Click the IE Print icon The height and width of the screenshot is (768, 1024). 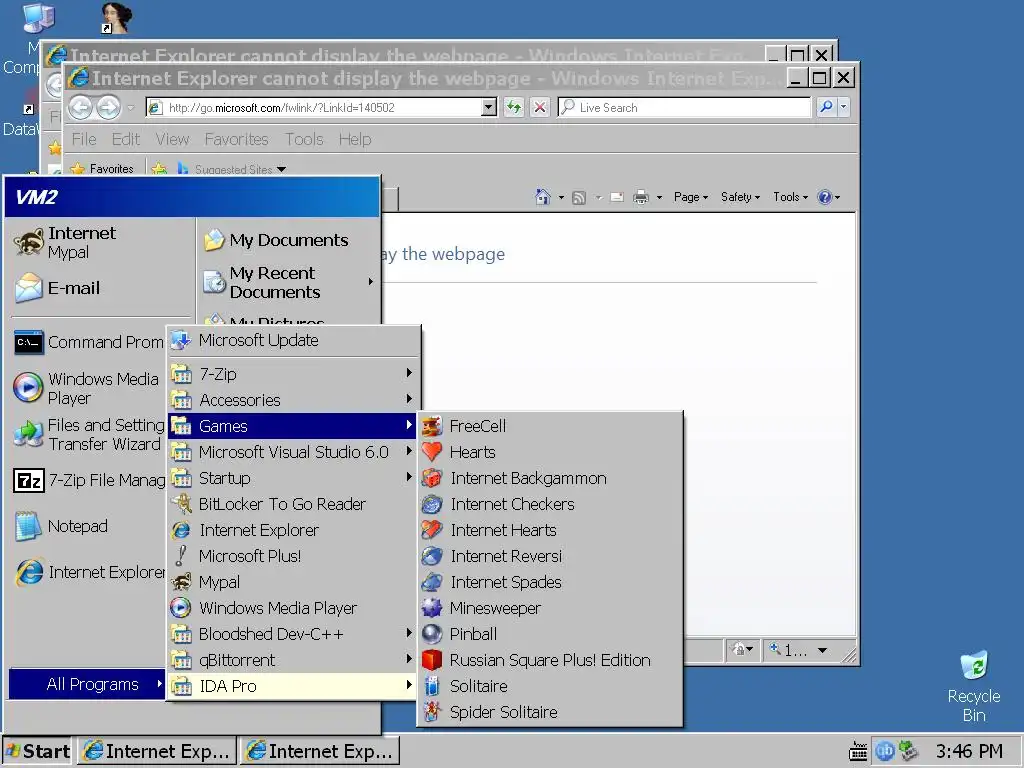(x=641, y=197)
